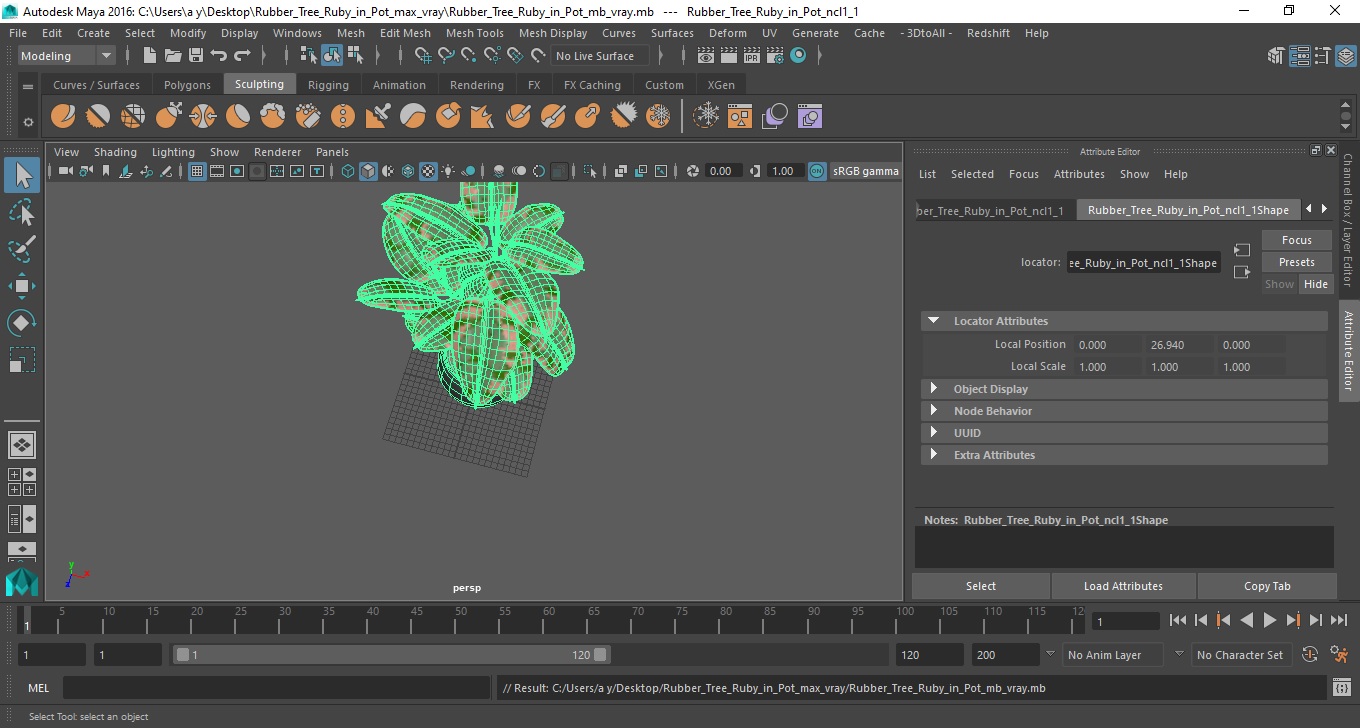Click the time range slider bar
1360x728 pixels.
point(391,655)
